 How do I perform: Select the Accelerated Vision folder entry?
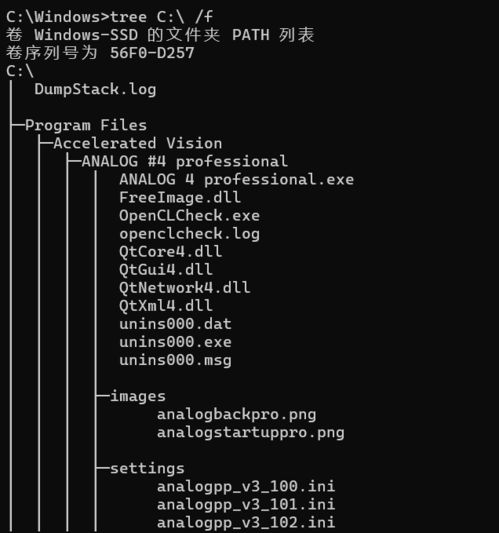tap(138, 143)
